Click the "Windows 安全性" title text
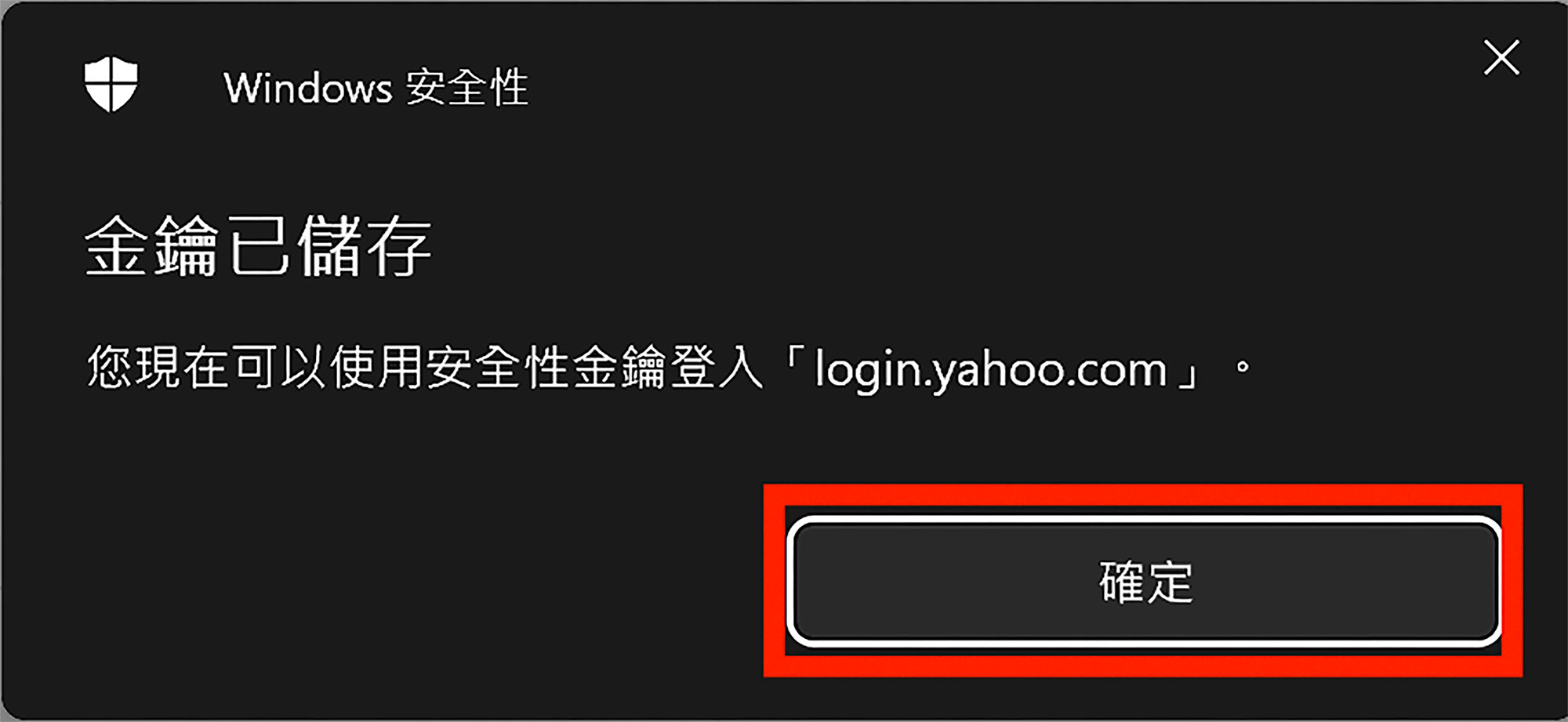 376,87
